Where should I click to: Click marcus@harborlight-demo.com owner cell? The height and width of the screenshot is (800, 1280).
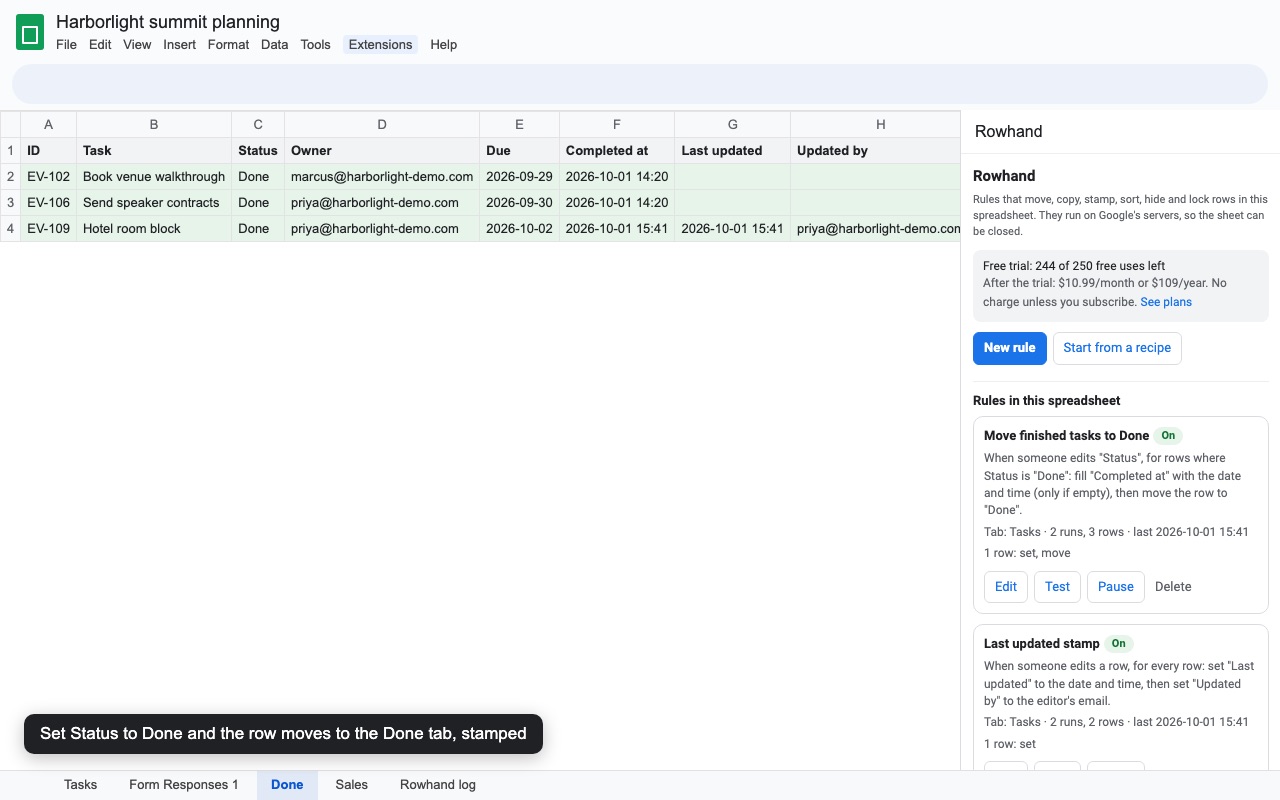[382, 177]
